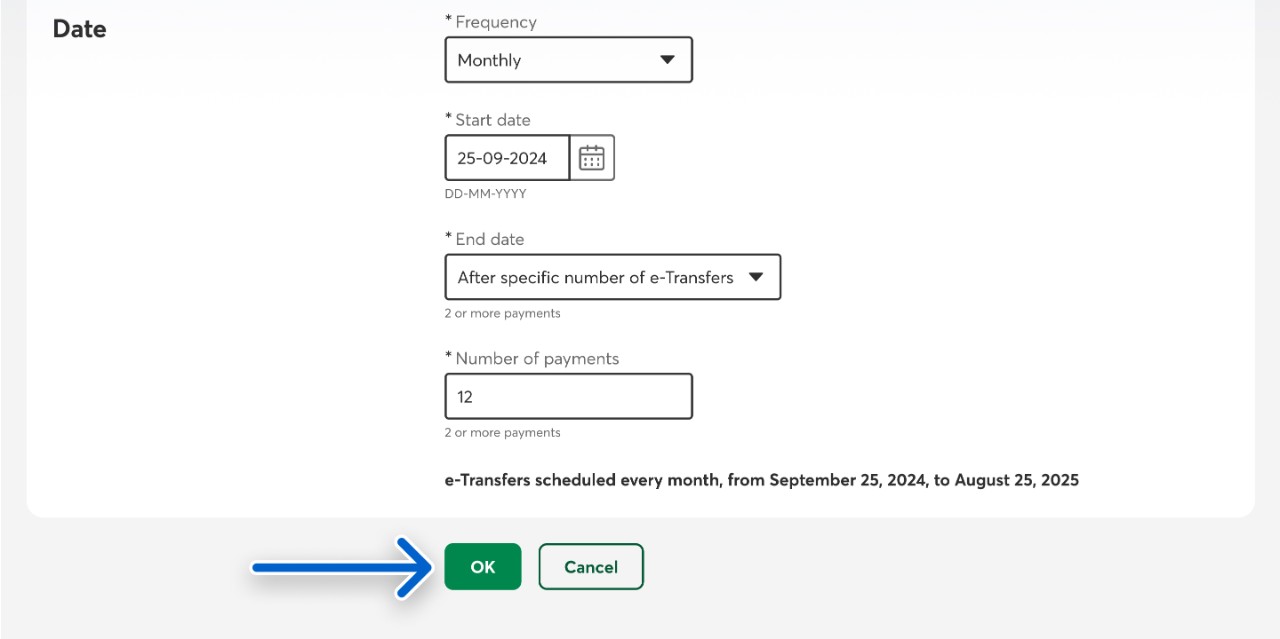
Task: Click "2 or more payments" hint under End date
Action: pos(502,313)
